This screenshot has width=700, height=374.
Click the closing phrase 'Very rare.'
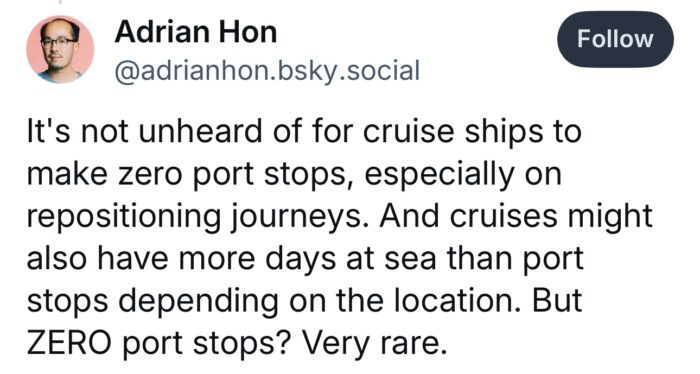pyautogui.click(x=375, y=344)
